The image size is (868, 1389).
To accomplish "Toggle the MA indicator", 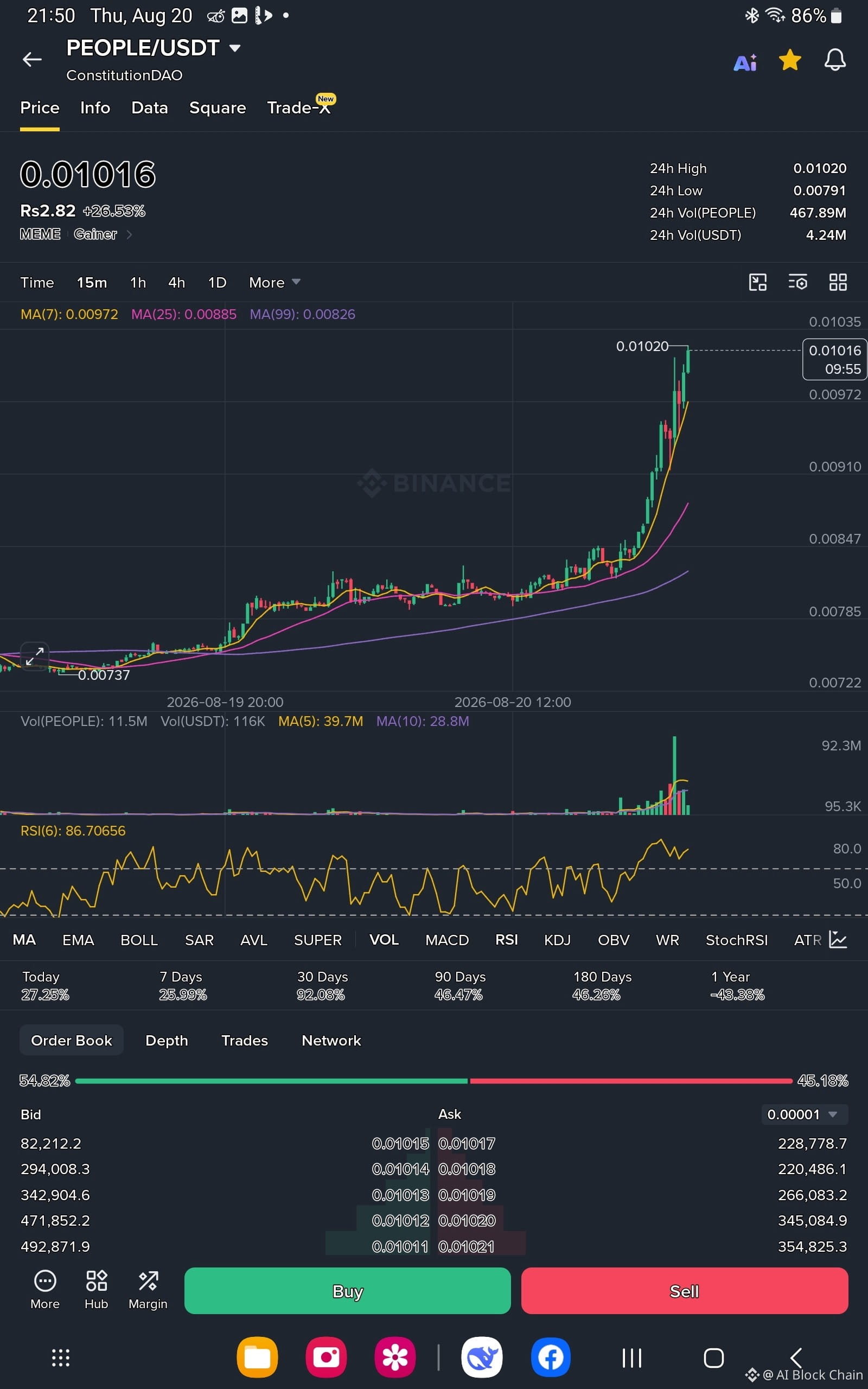I will coord(24,940).
